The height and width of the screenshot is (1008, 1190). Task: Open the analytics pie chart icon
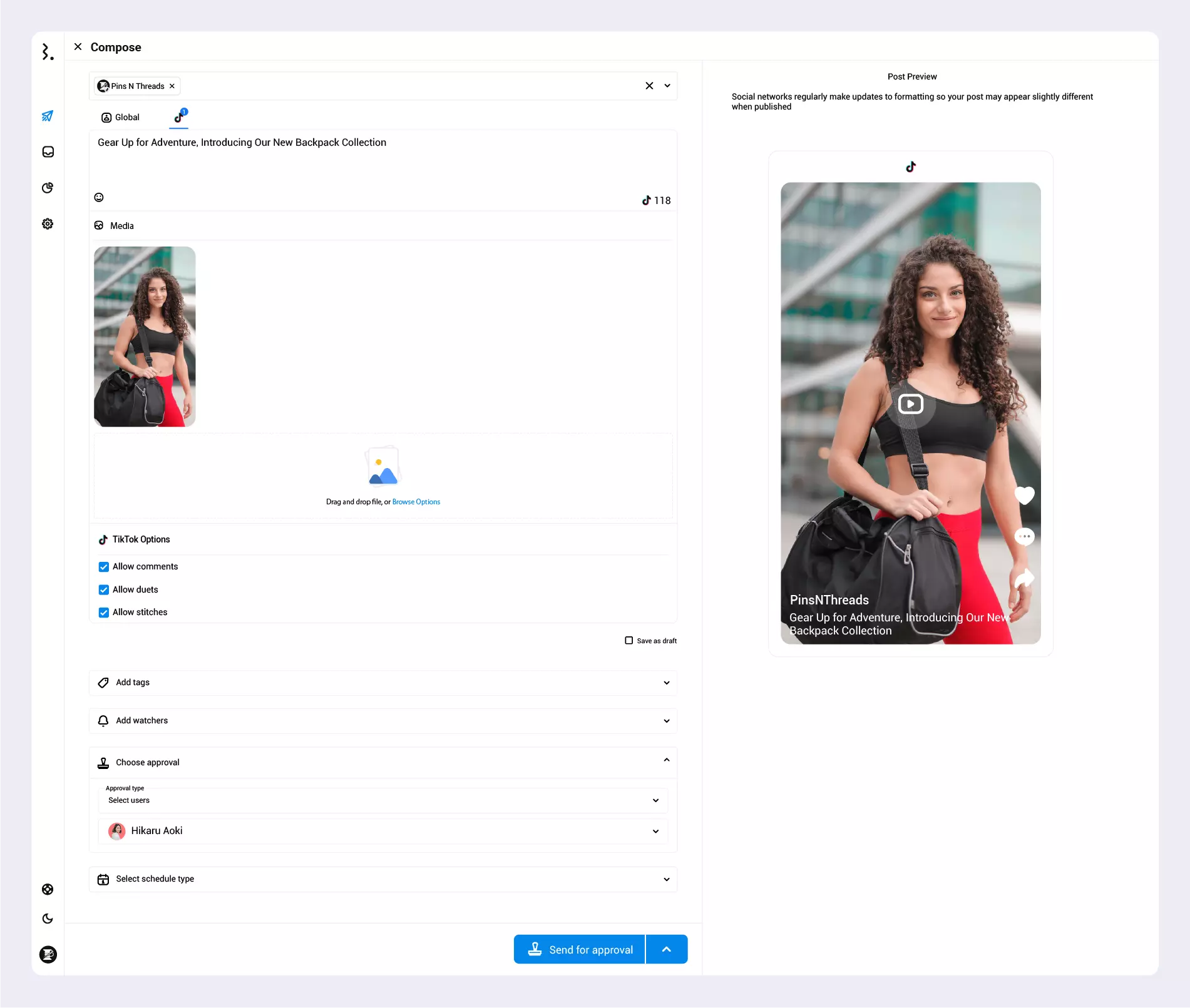(48, 188)
